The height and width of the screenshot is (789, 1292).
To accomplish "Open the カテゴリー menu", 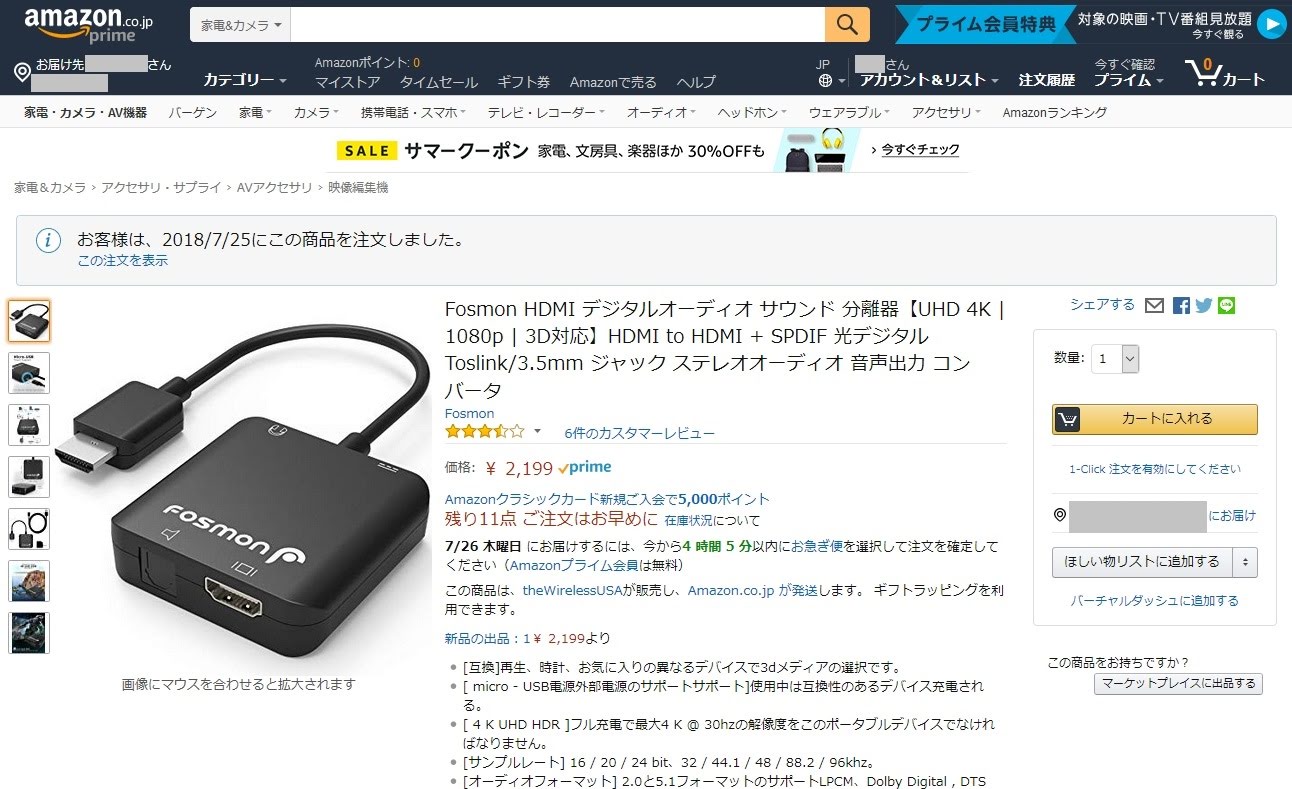I will click(244, 80).
